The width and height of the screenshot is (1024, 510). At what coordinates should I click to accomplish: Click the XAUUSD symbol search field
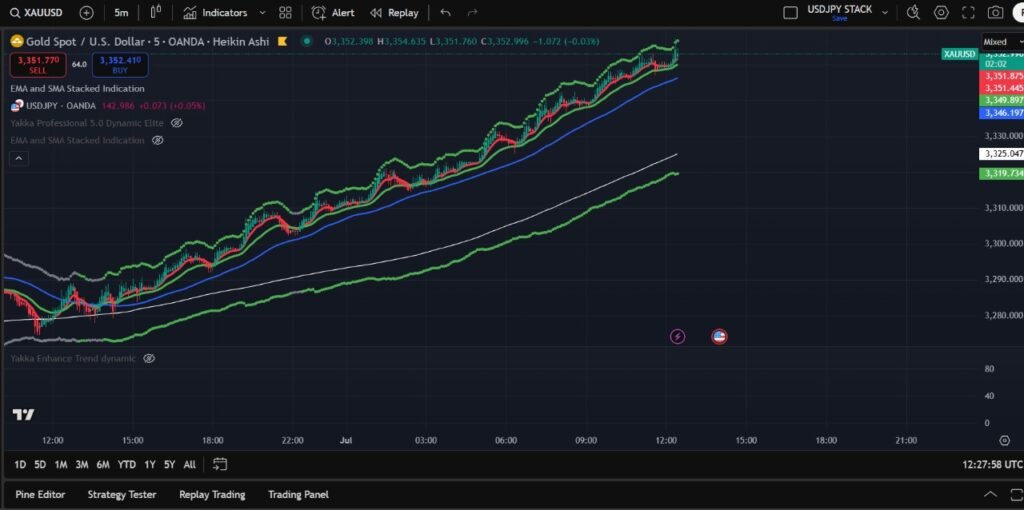[x=38, y=13]
